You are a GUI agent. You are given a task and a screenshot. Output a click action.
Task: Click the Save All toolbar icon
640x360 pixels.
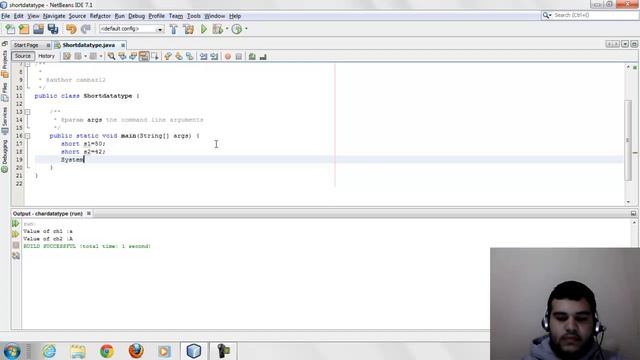point(53,29)
